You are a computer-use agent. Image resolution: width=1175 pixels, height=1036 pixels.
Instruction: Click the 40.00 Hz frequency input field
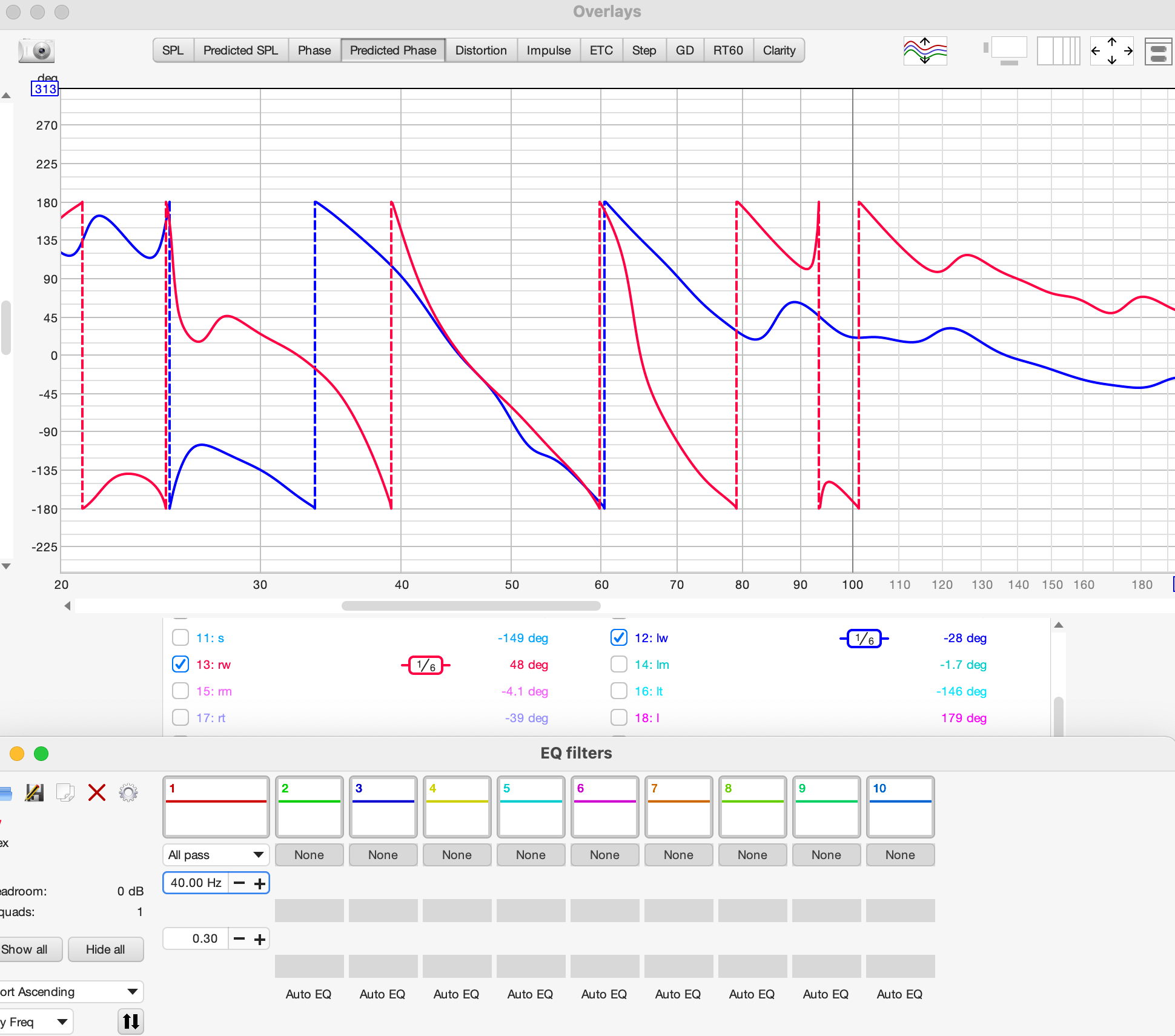[196, 883]
